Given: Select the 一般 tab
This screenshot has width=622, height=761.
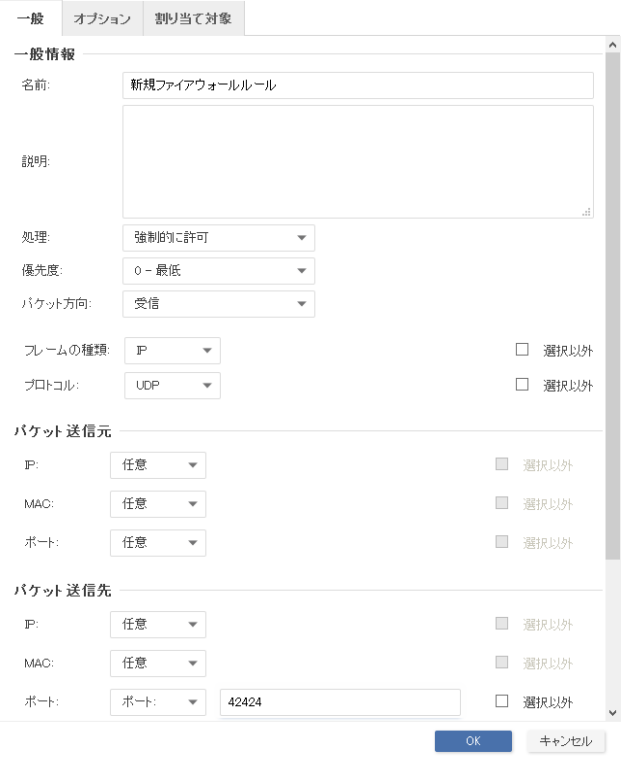Looking at the screenshot, I should (x=29, y=20).
